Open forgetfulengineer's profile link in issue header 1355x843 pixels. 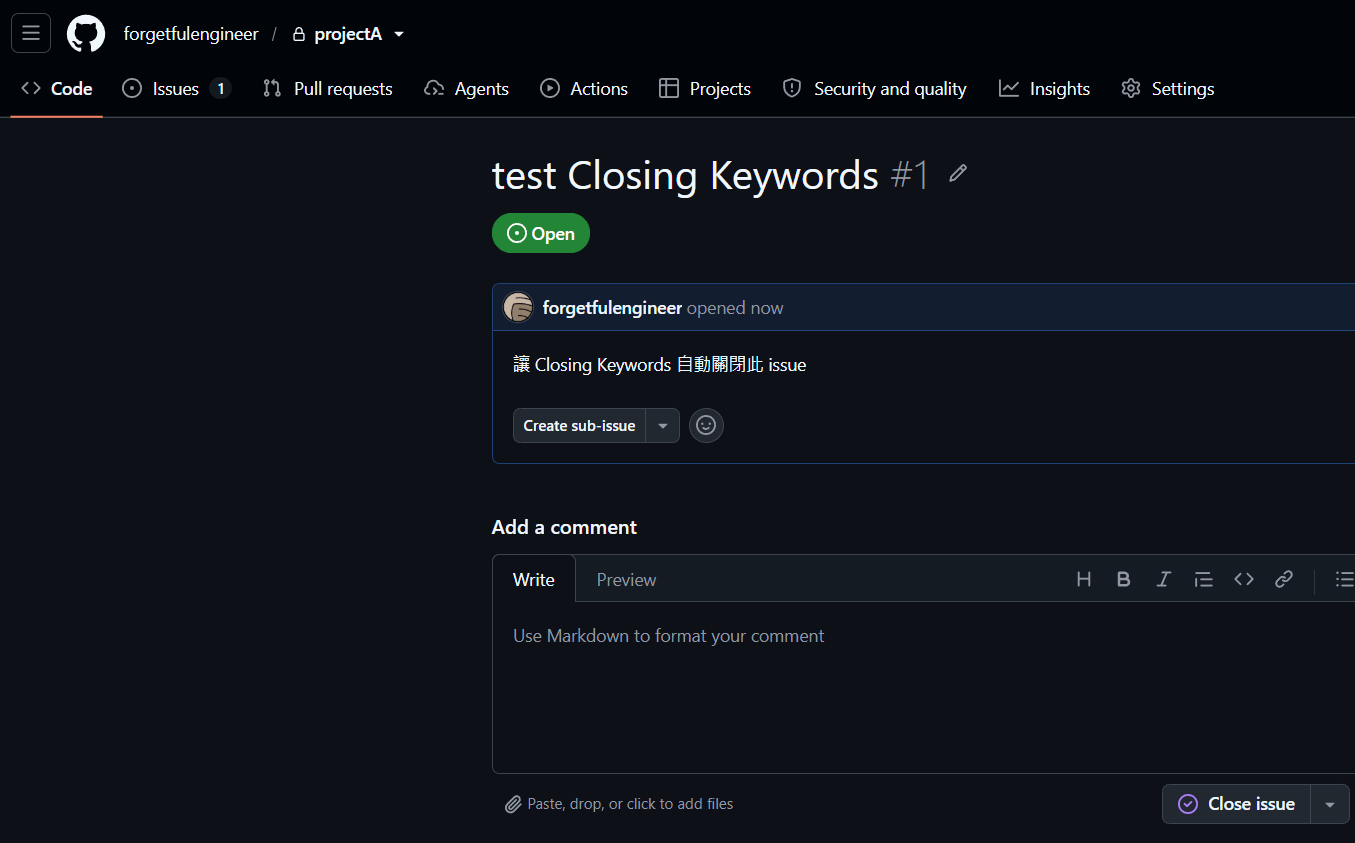(x=612, y=308)
